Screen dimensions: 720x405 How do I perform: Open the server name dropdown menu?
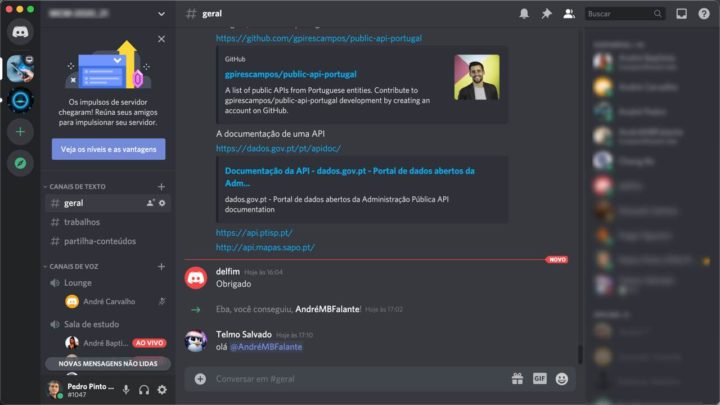click(x=161, y=14)
